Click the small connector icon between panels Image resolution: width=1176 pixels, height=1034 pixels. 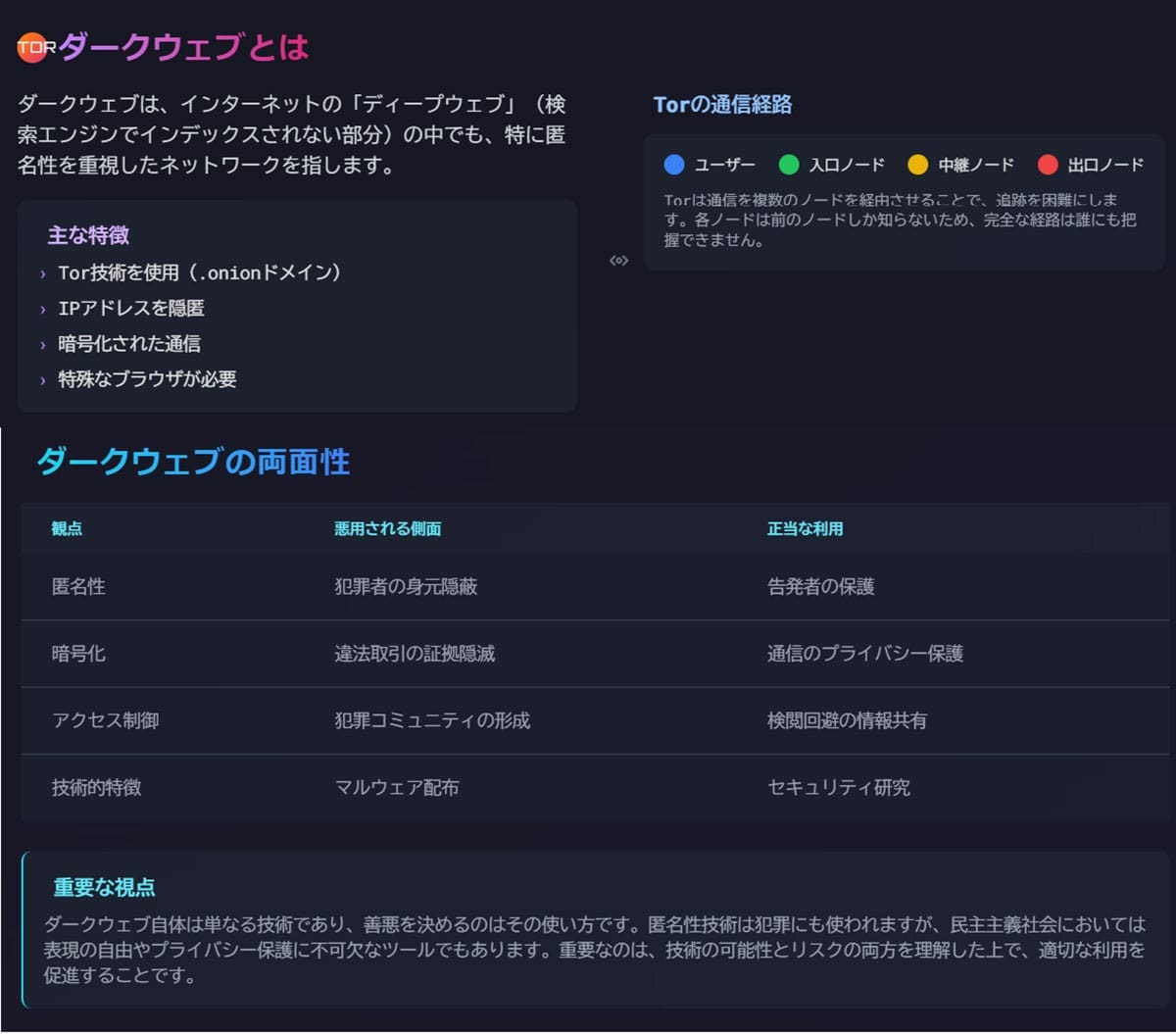tap(618, 261)
